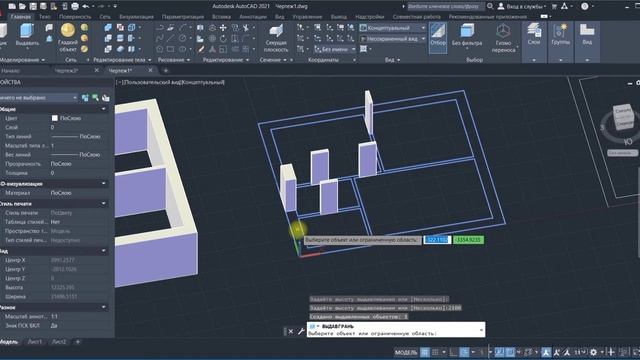Open workspace gear icon in status bar
640x360 pixels.
tap(593, 352)
